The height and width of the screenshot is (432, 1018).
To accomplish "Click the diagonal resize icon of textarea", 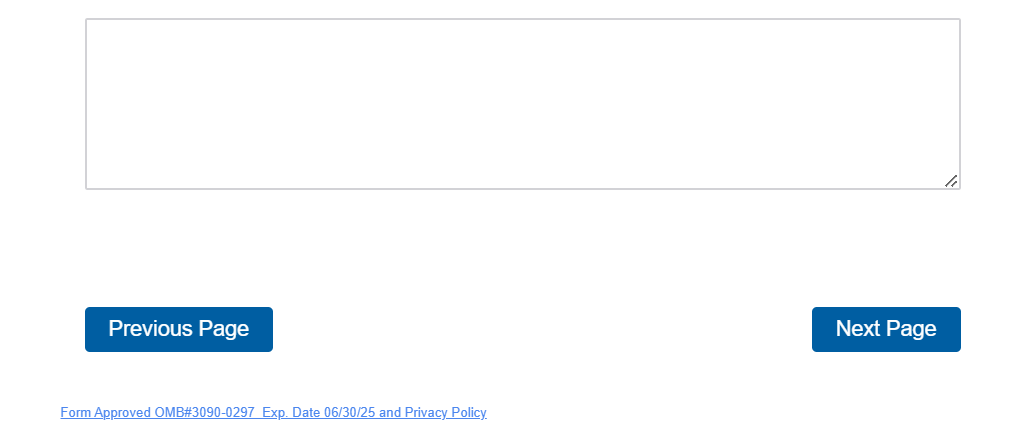I will coord(951,181).
